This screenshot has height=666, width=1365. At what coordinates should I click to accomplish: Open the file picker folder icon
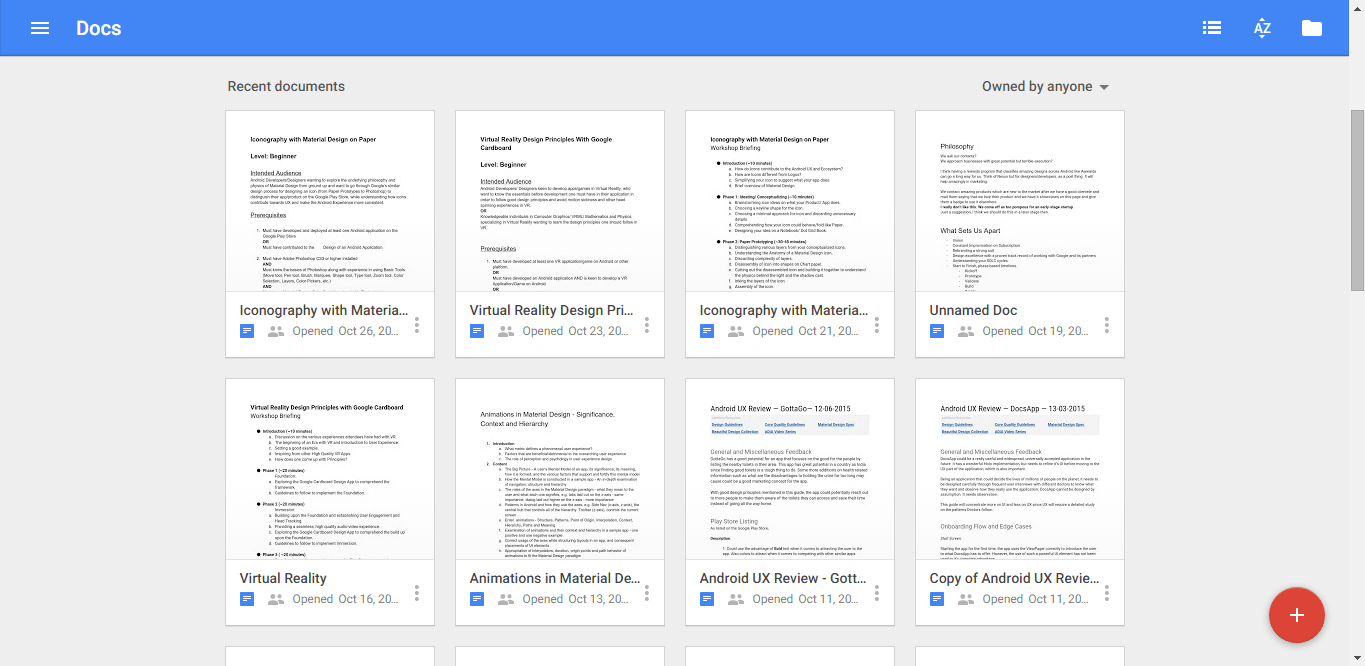coord(1312,28)
